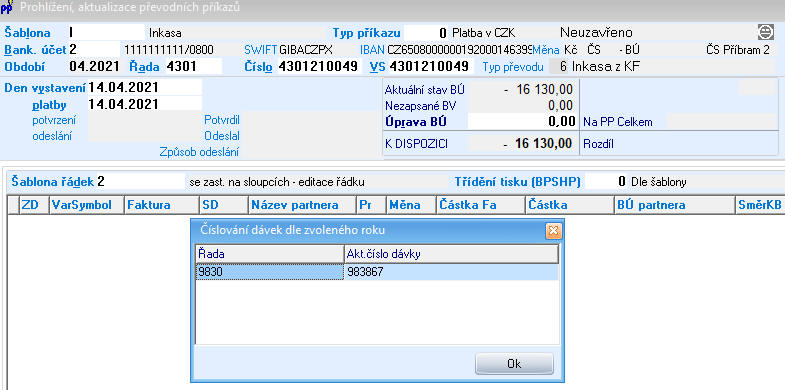
Task: Click the Odeslal label
Action: (222, 136)
